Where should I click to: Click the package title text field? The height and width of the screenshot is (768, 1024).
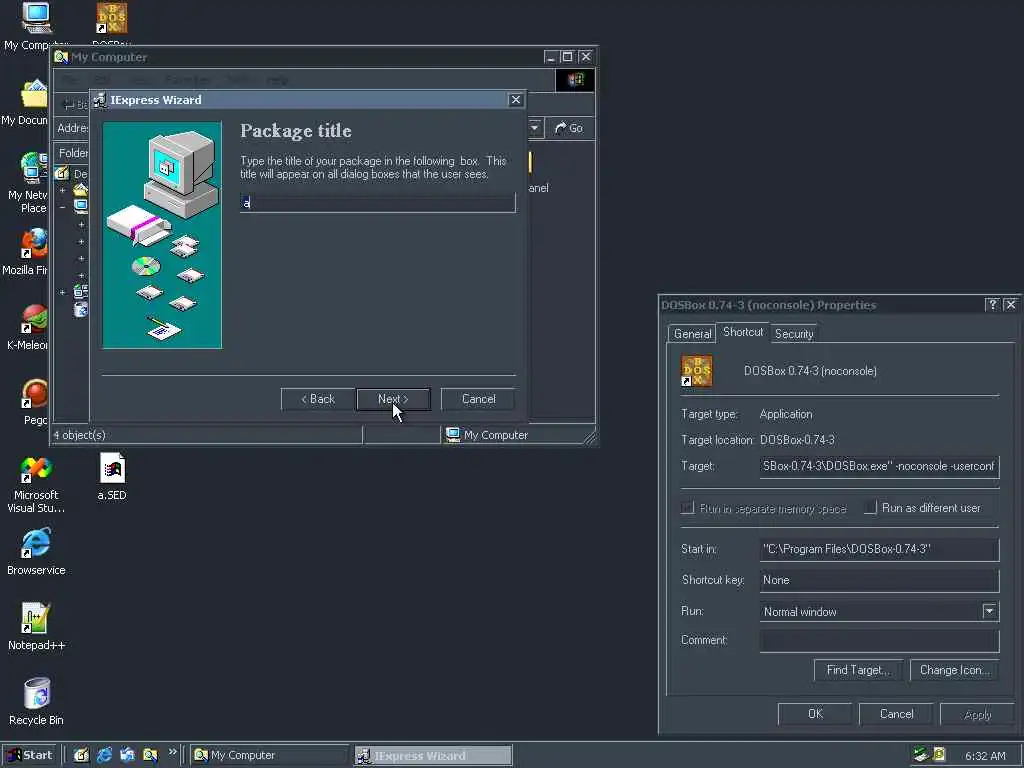(377, 202)
